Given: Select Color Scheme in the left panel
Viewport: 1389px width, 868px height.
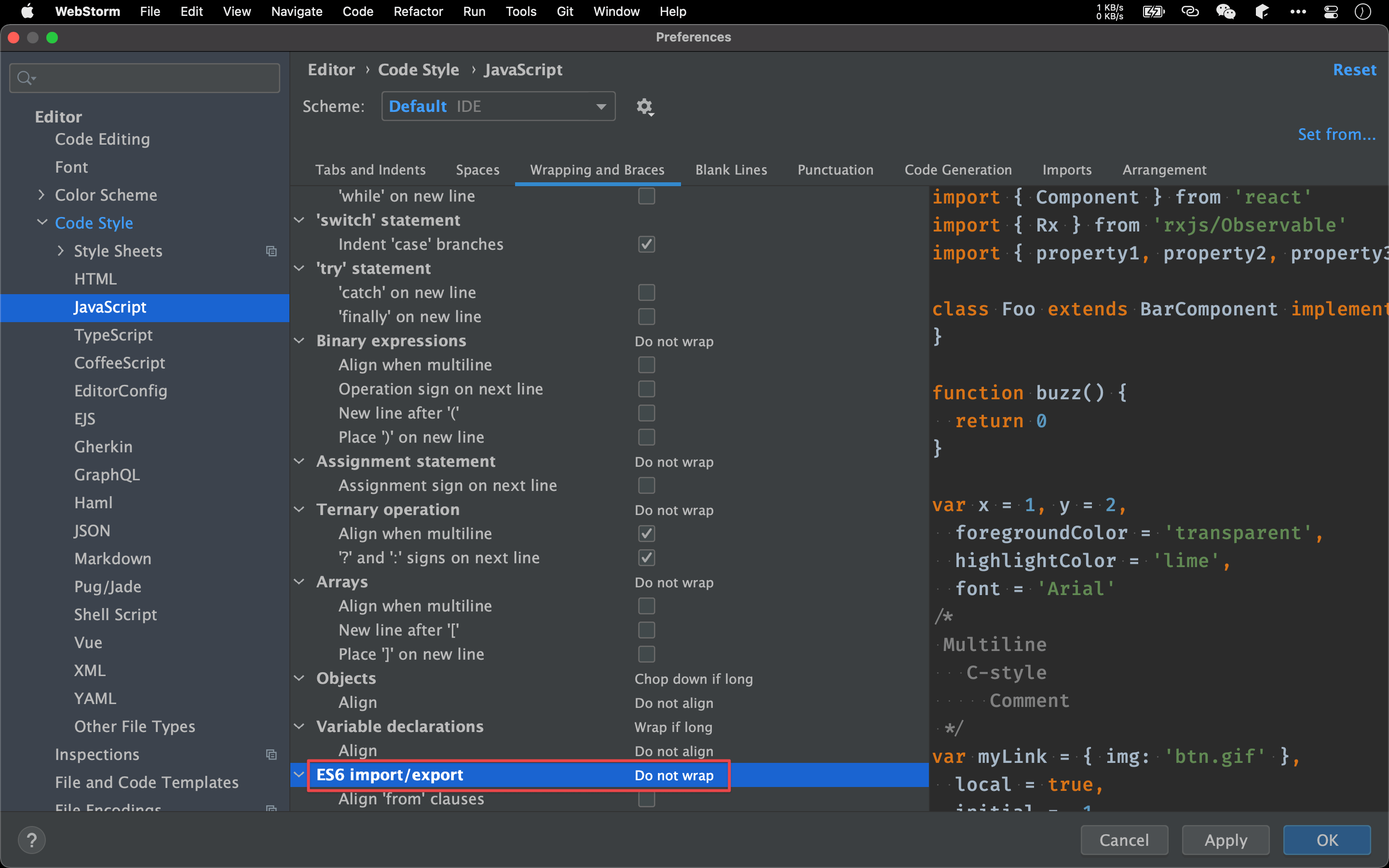Looking at the screenshot, I should [x=106, y=195].
